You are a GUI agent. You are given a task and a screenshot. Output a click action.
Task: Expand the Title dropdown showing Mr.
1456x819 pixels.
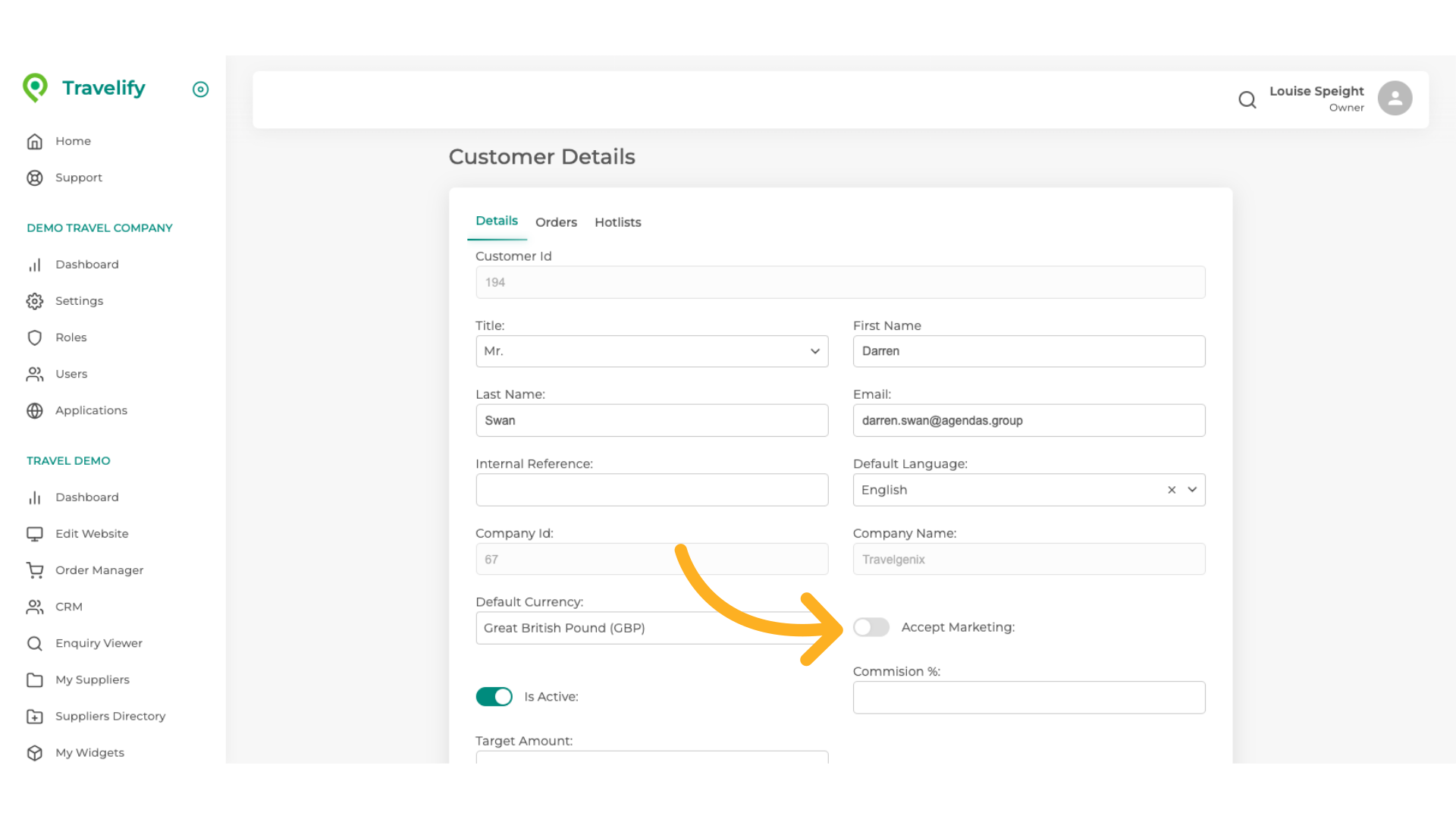coord(651,351)
